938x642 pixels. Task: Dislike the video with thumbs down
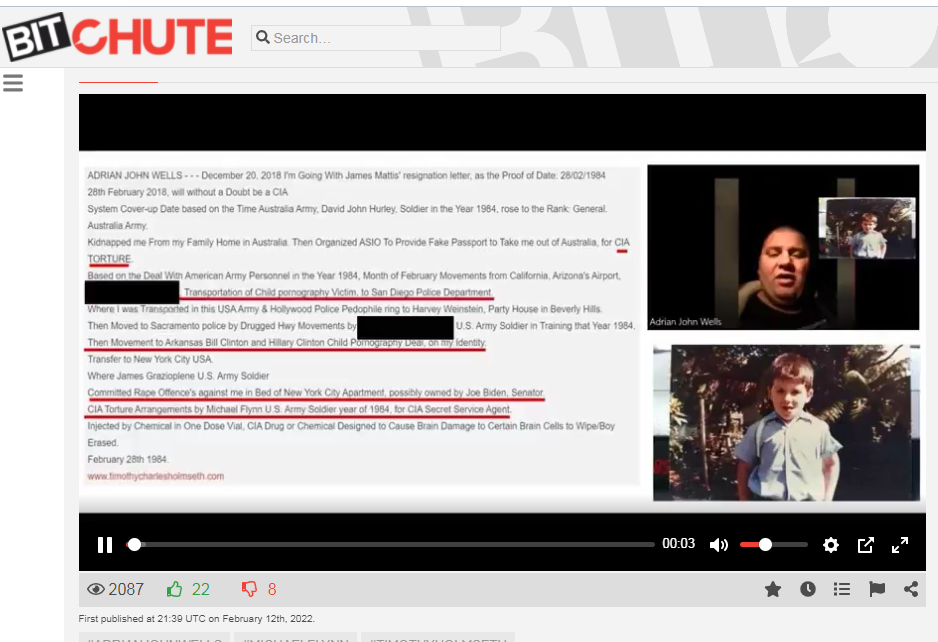pos(249,589)
